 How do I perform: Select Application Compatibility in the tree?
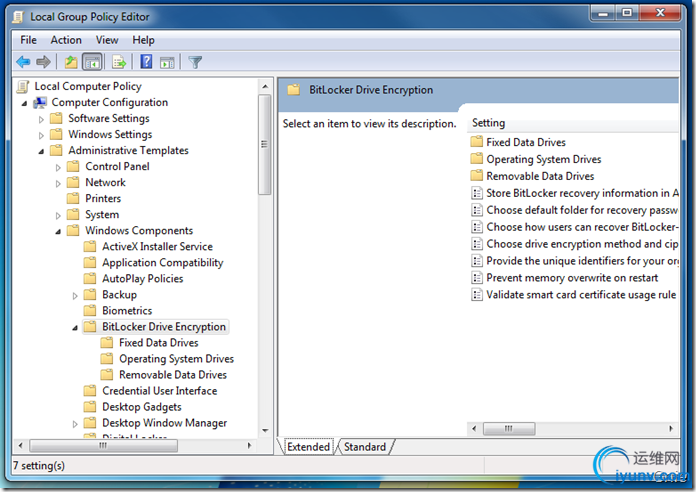[x=162, y=262]
